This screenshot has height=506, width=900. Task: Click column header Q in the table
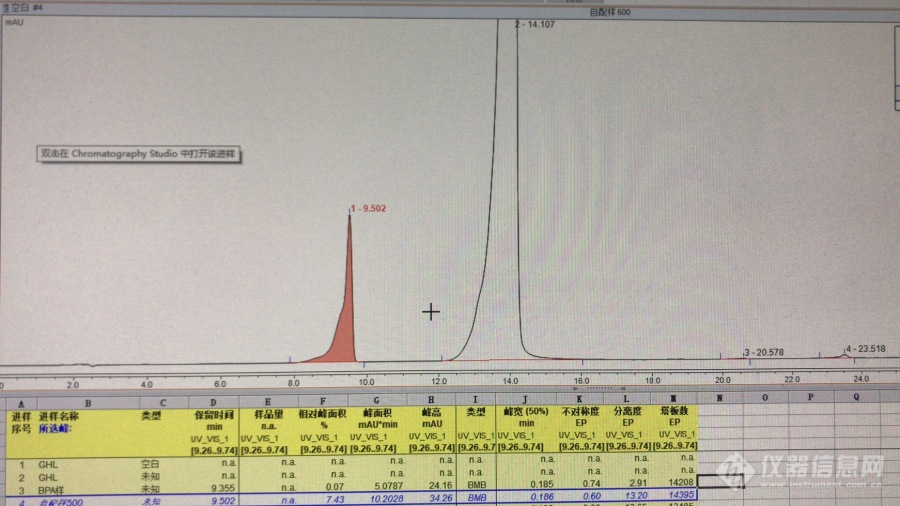pyautogui.click(x=855, y=397)
